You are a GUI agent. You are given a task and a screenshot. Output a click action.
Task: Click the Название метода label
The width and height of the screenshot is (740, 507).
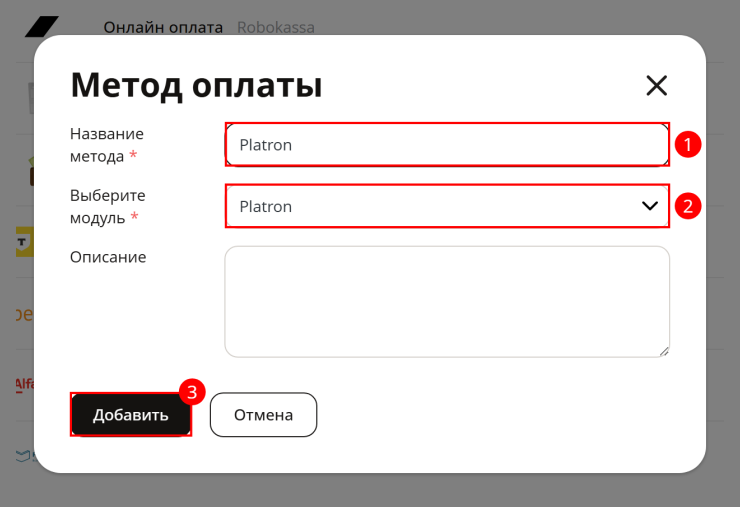coord(107,145)
